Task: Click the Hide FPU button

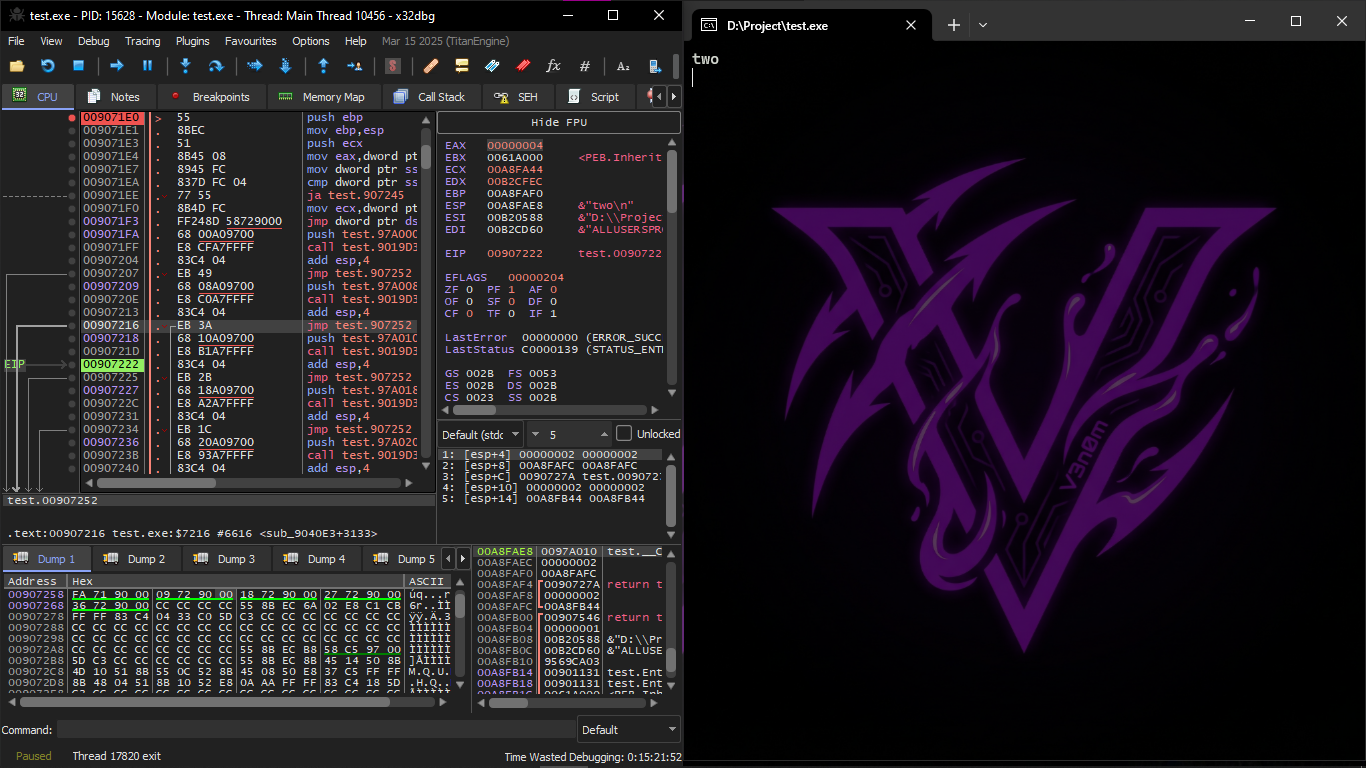Action: (558, 122)
